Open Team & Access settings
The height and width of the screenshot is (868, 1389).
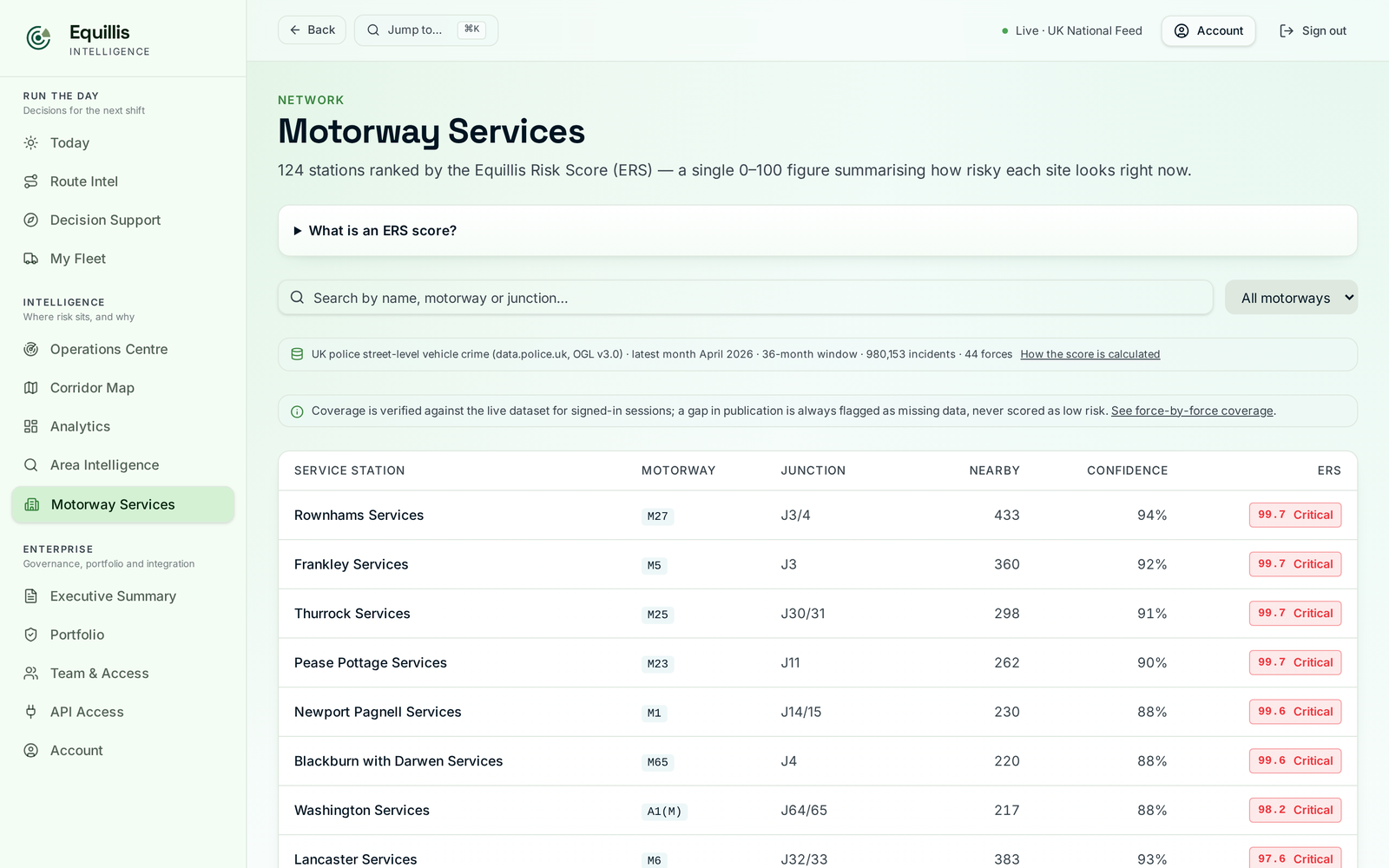pos(122,674)
